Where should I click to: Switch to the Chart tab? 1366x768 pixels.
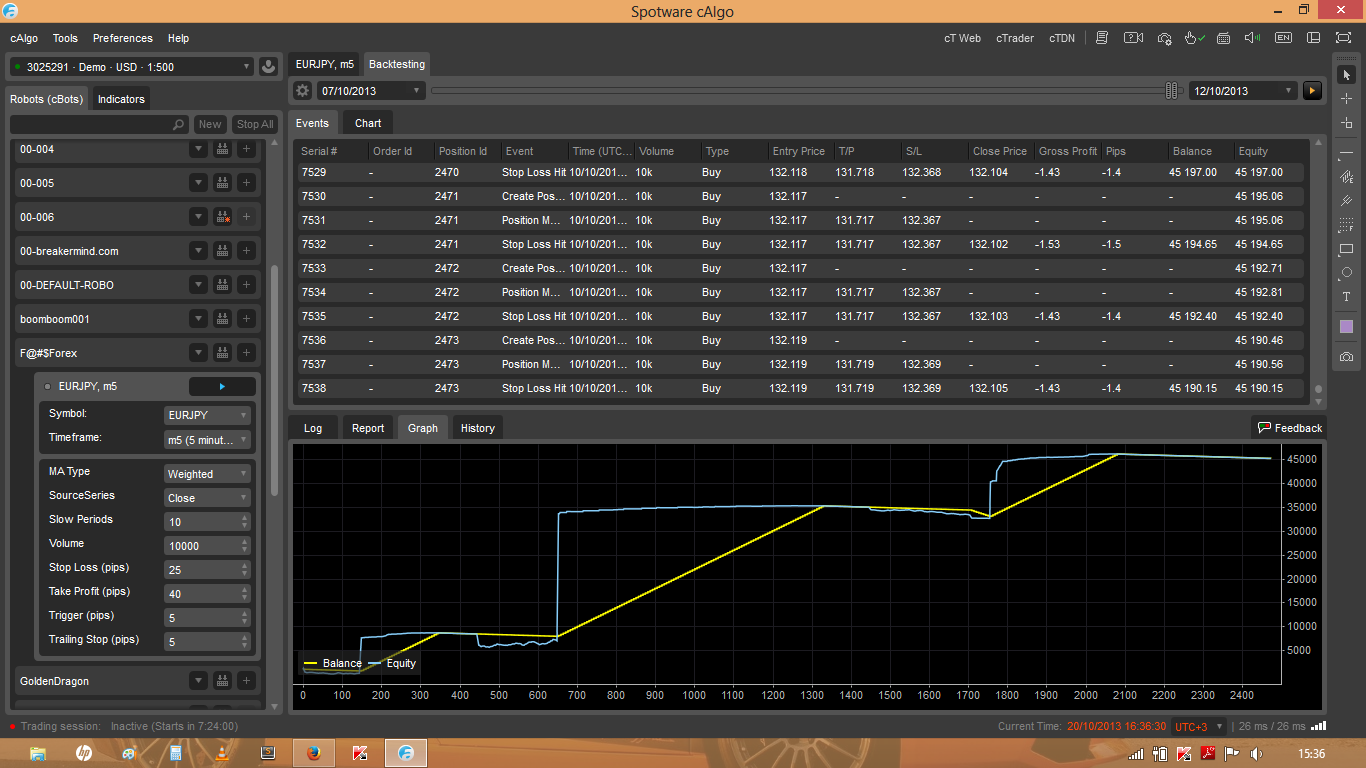coord(368,123)
